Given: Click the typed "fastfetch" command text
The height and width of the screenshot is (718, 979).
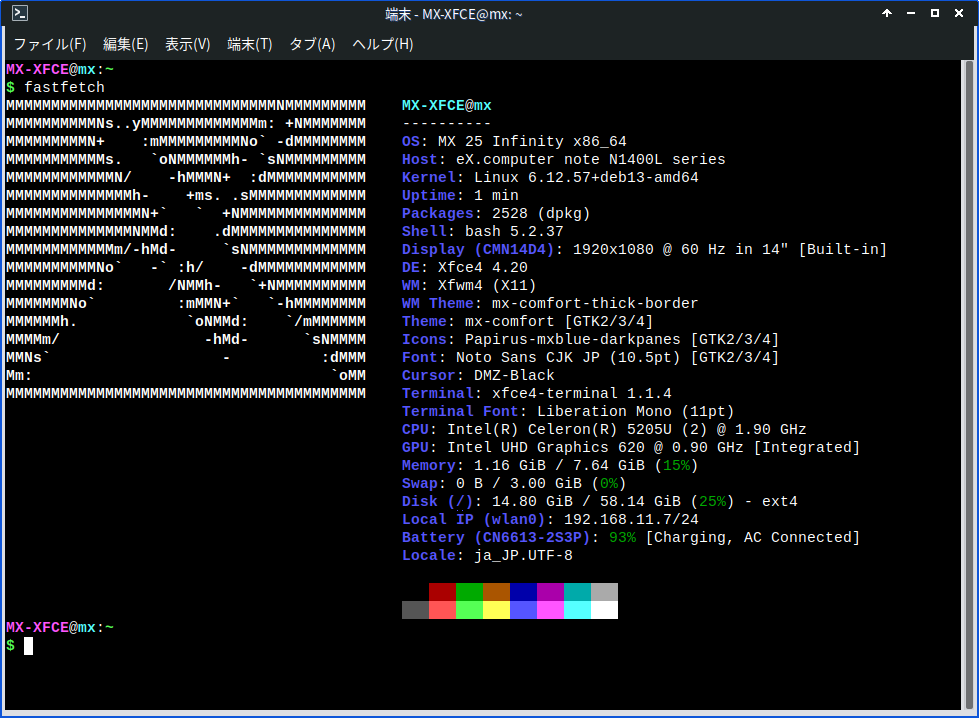Looking at the screenshot, I should [64, 88].
